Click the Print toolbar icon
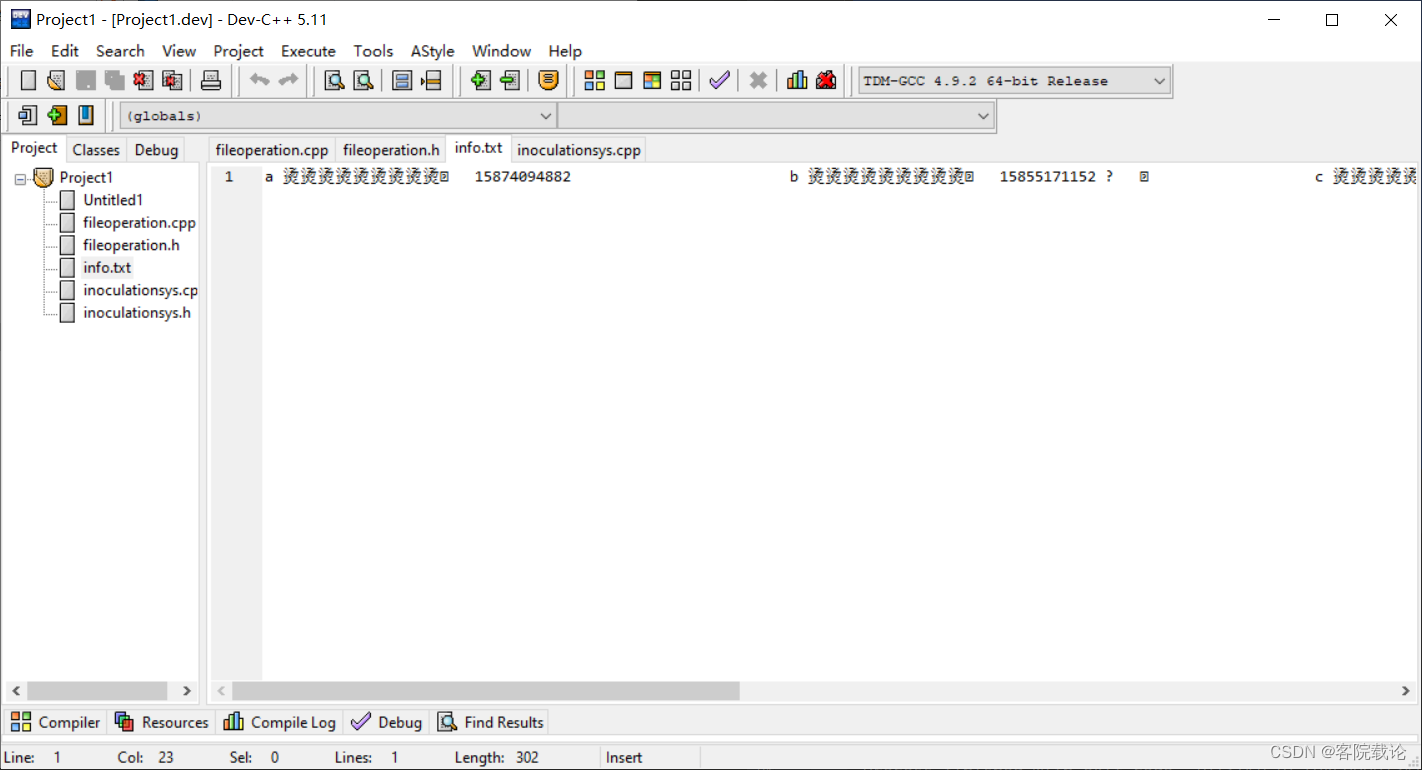 coord(210,80)
